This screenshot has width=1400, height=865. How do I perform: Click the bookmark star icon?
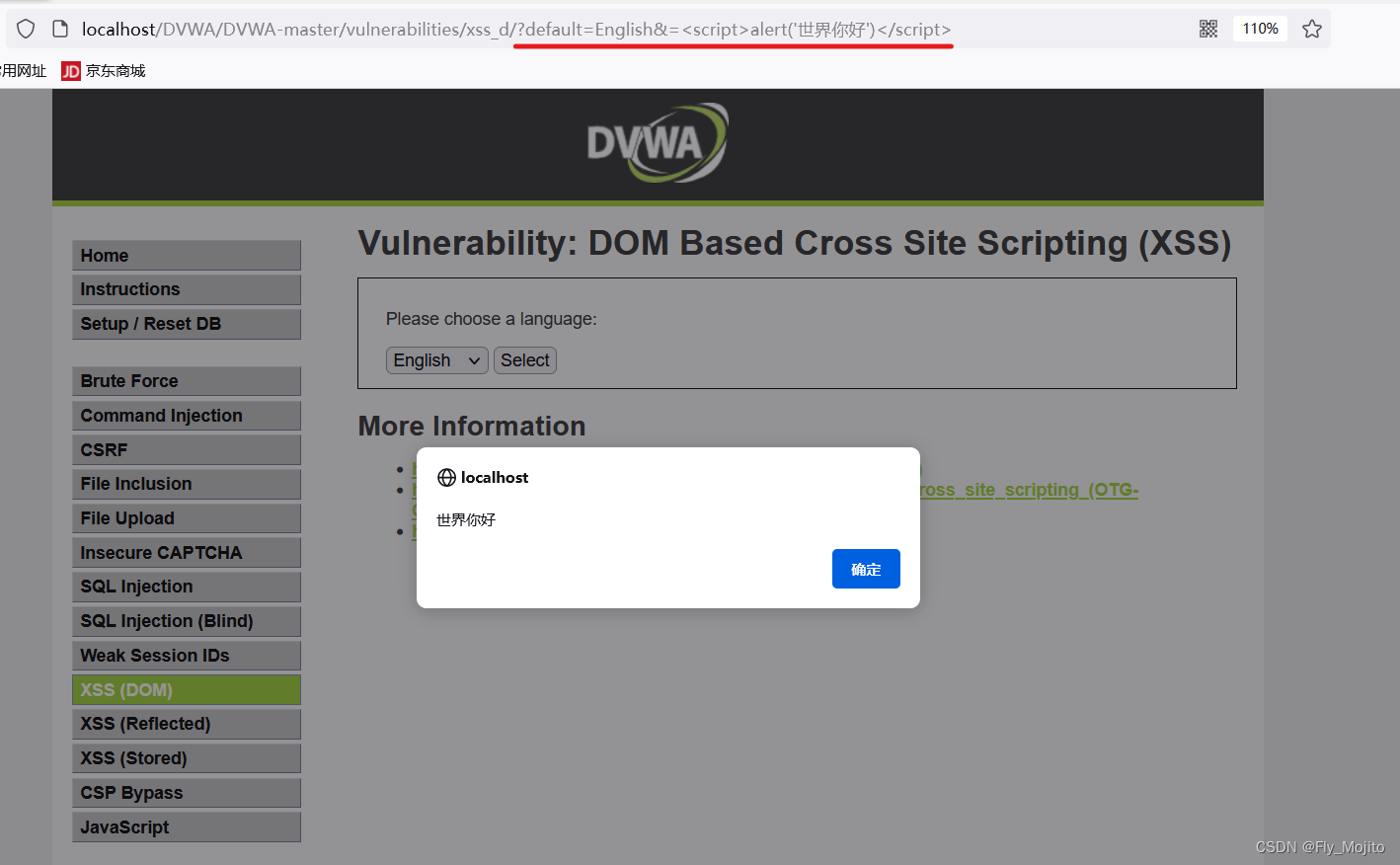click(1312, 29)
